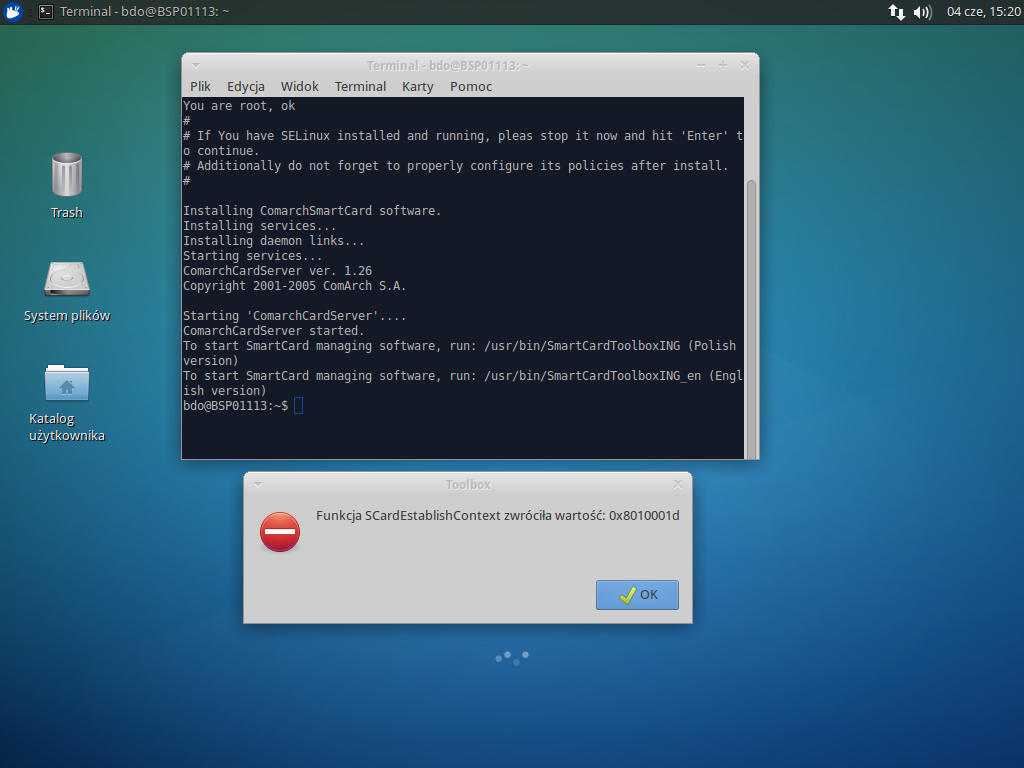1024x768 pixels.
Task: Open the Karty menu in Terminal
Action: (417, 86)
